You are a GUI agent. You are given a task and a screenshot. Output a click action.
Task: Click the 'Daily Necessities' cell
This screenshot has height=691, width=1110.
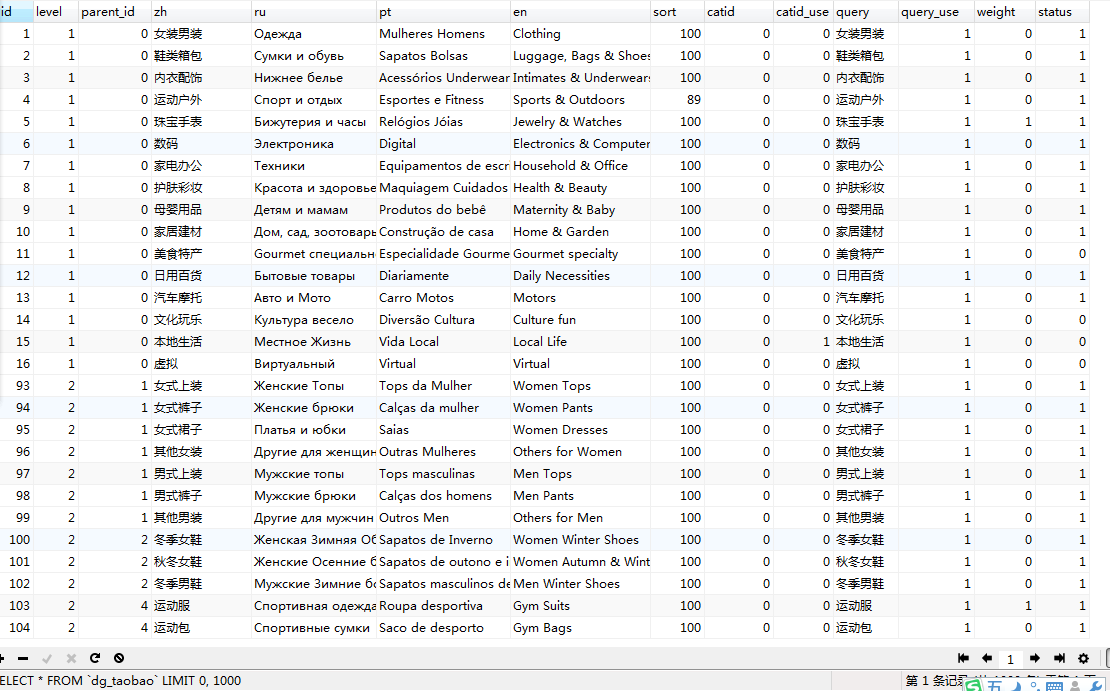580,275
